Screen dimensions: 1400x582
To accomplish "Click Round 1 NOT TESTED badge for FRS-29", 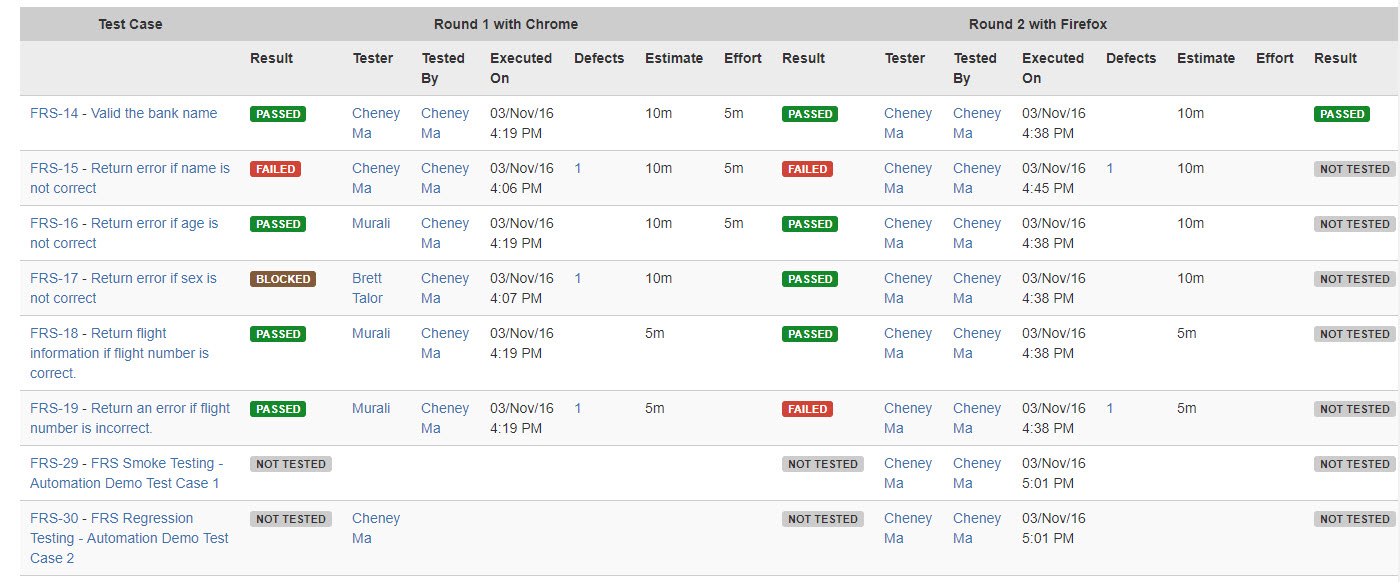I will tap(290, 464).
